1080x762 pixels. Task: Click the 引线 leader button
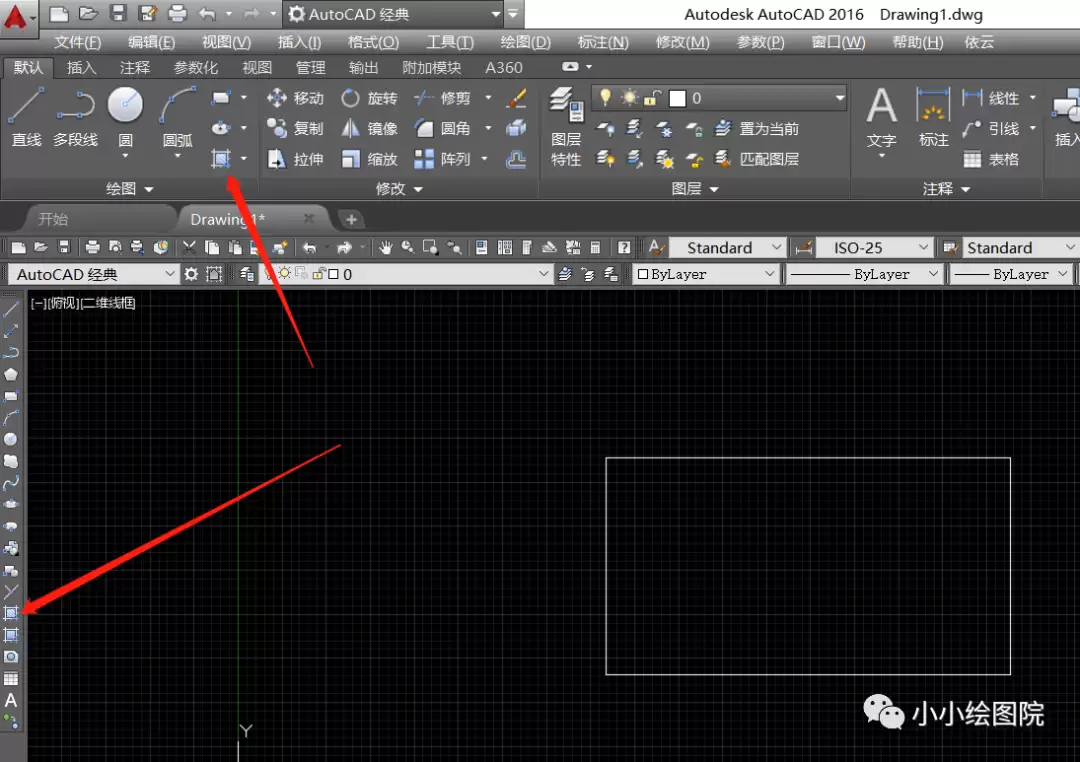pos(991,129)
